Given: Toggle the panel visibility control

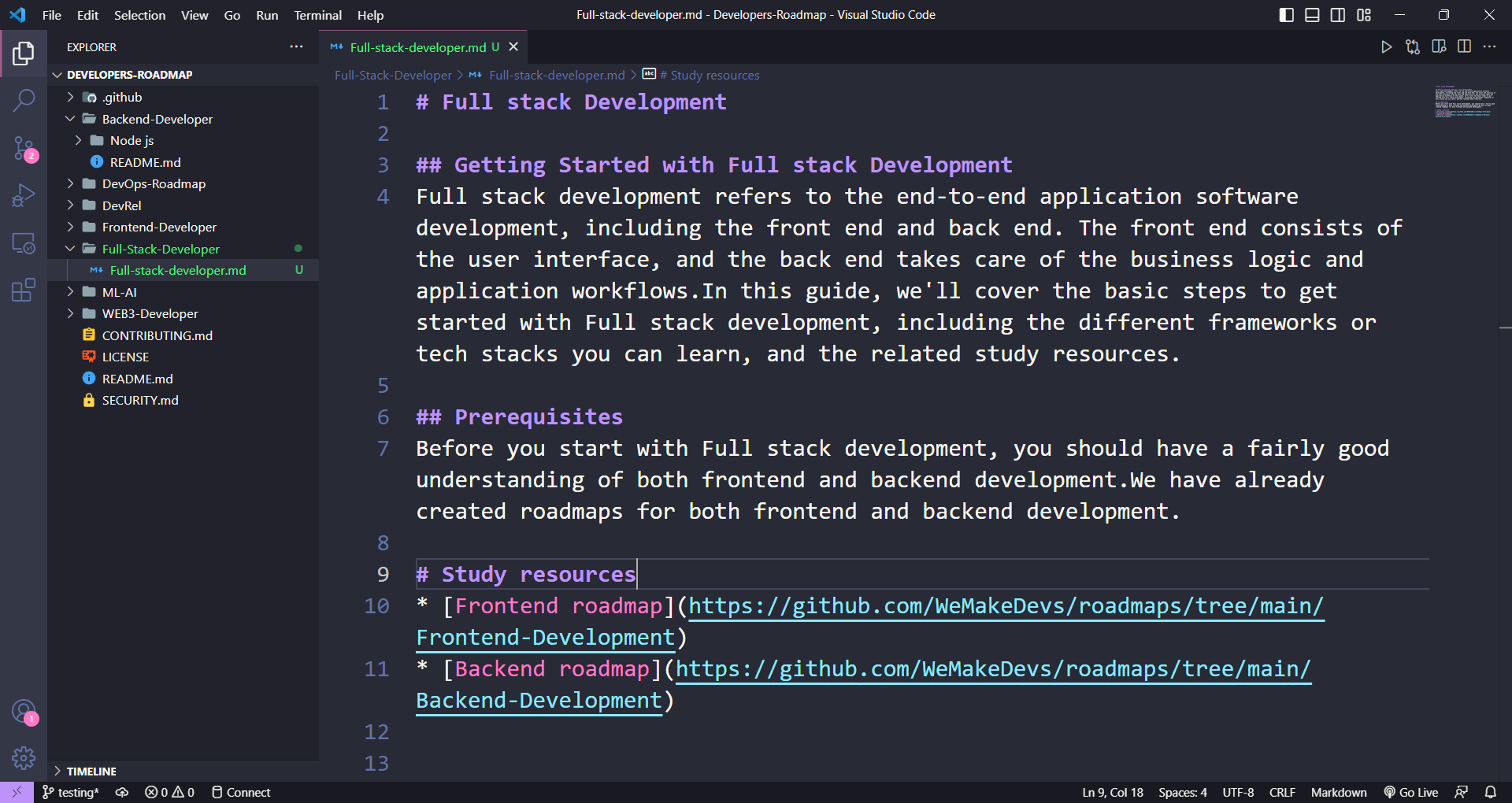Looking at the screenshot, I should [1311, 14].
